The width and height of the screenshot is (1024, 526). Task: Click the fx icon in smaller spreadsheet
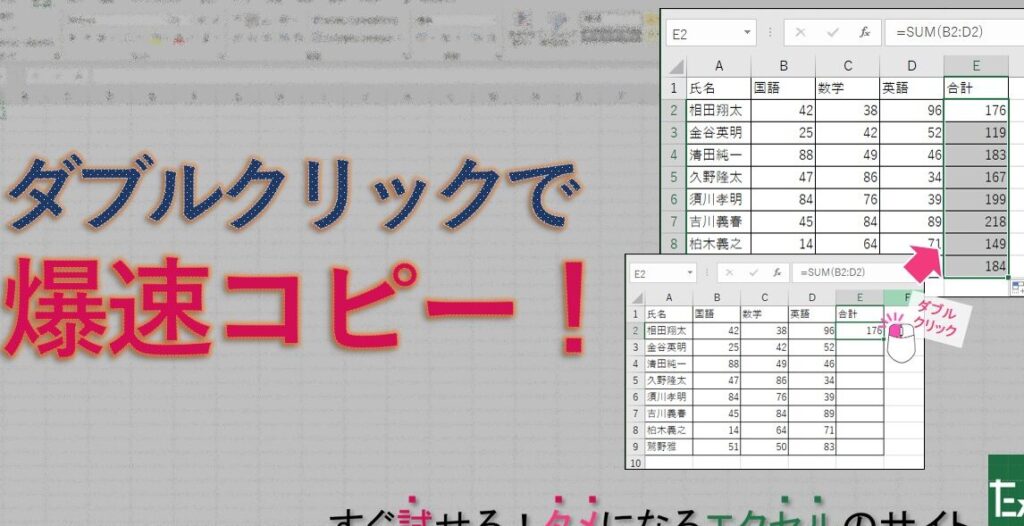tap(777, 272)
